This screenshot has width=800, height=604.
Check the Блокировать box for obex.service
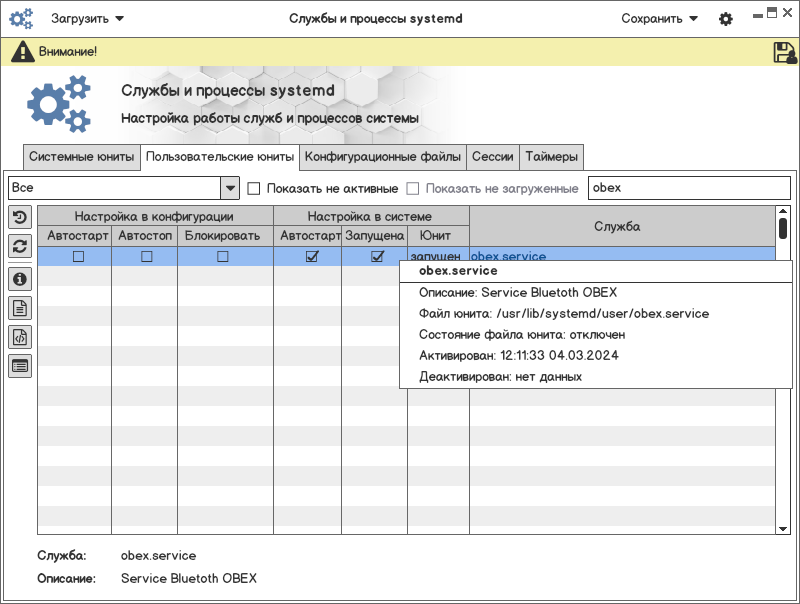[223, 257]
